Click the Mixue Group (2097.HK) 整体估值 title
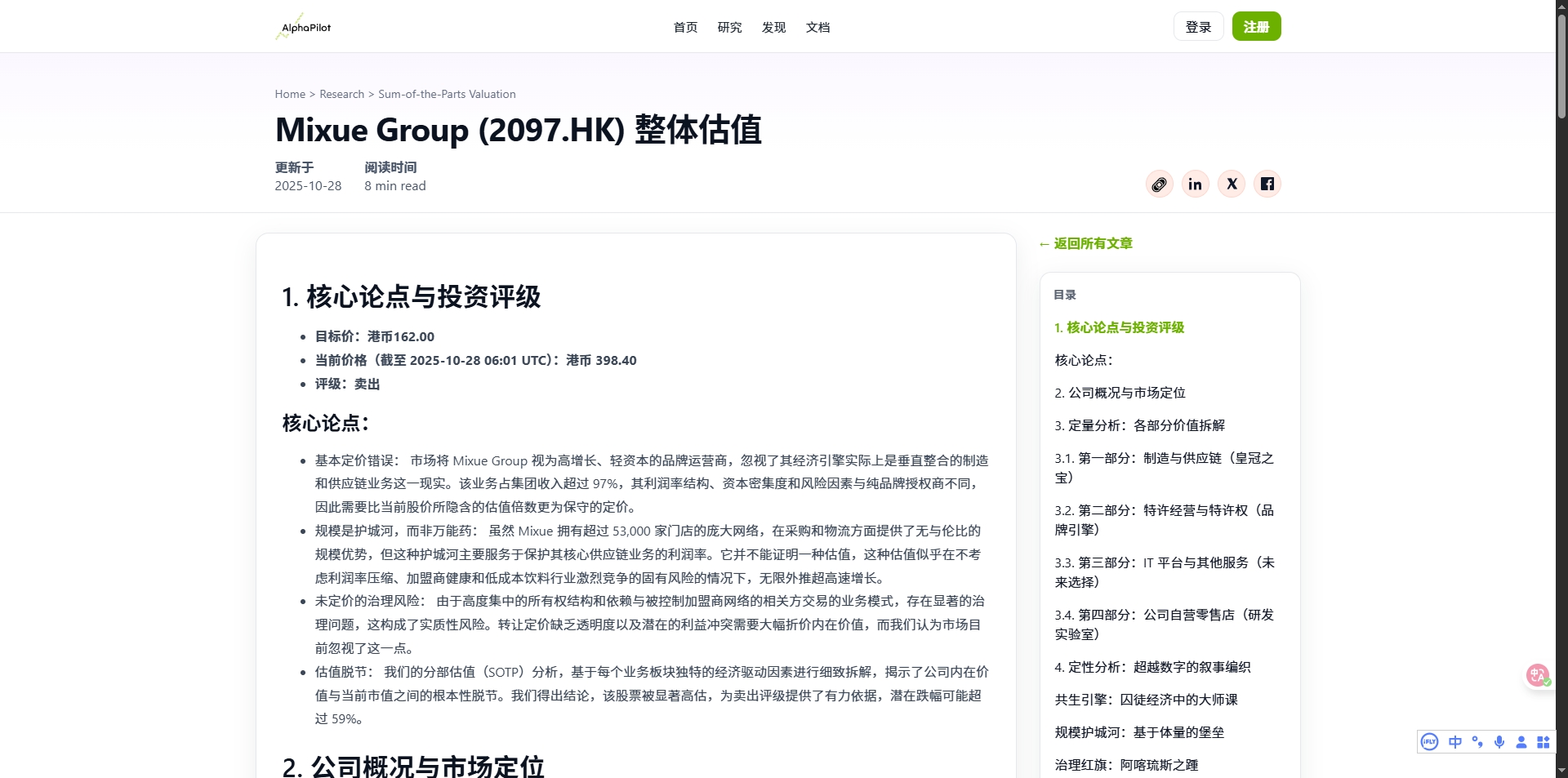The height and width of the screenshot is (778, 1568). click(x=518, y=130)
